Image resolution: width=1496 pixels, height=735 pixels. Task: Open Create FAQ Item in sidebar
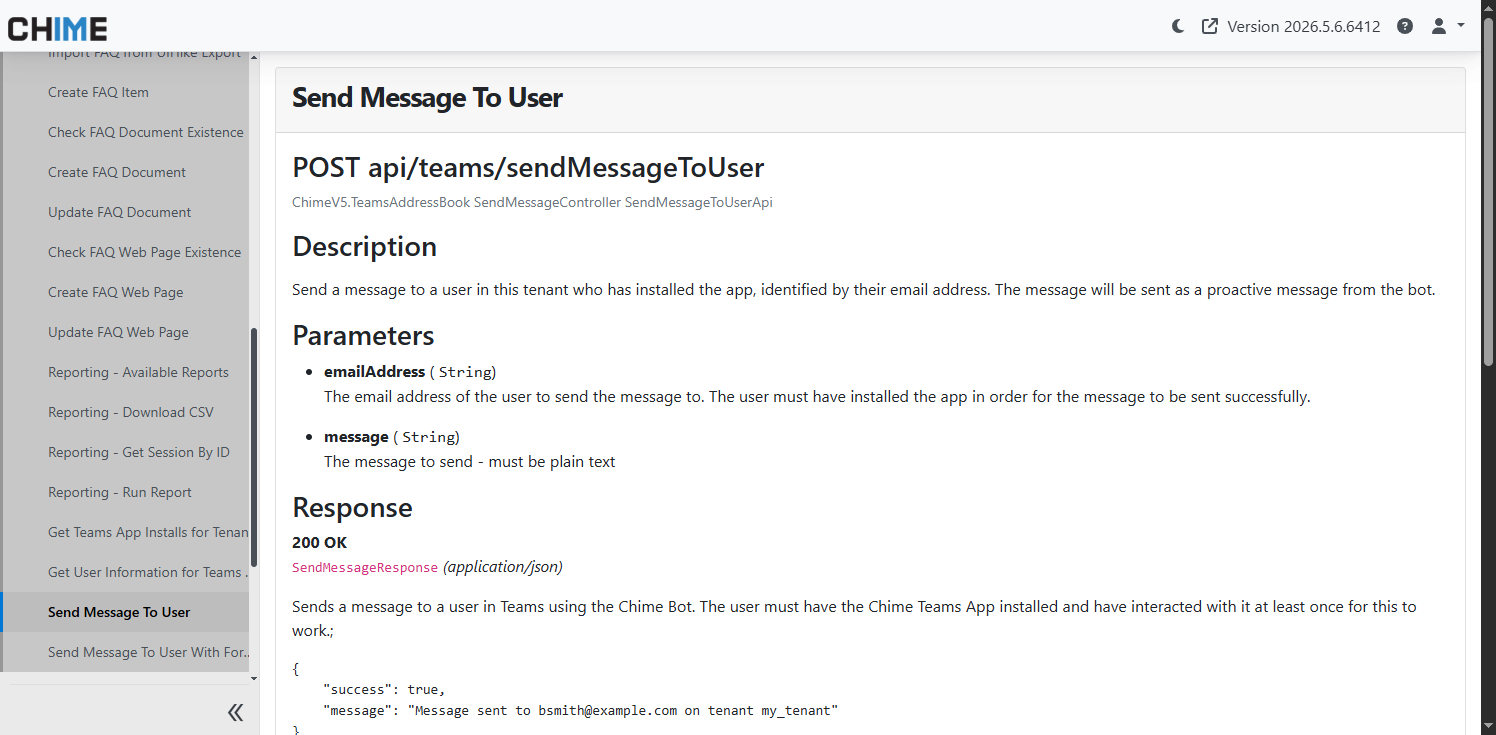(x=98, y=92)
